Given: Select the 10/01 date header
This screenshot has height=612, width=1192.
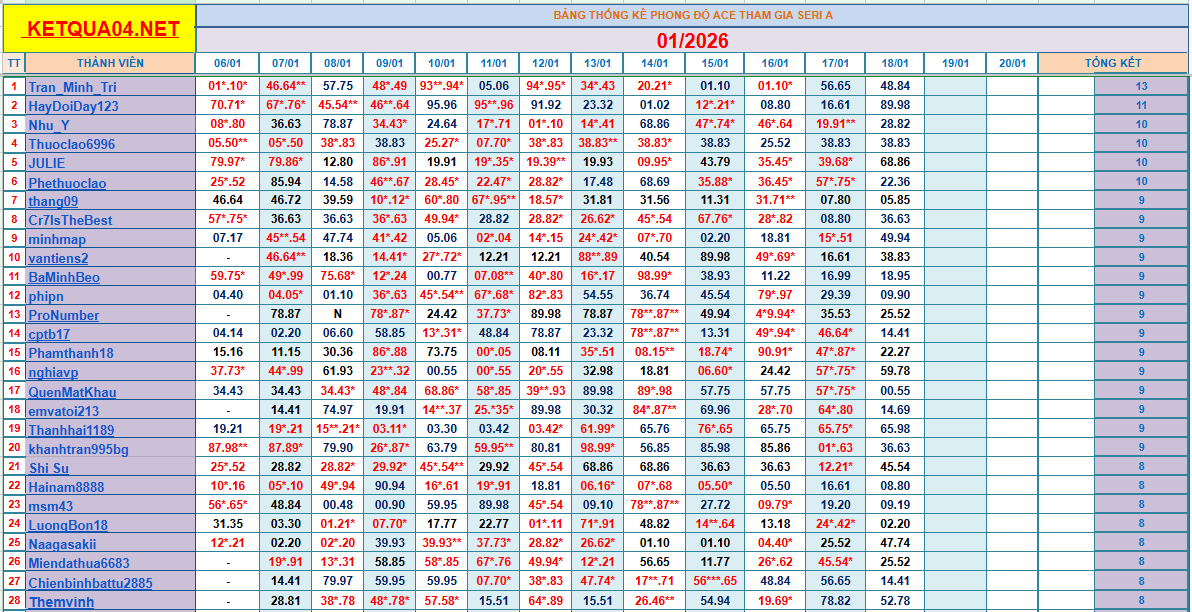Looking at the screenshot, I should [442, 64].
